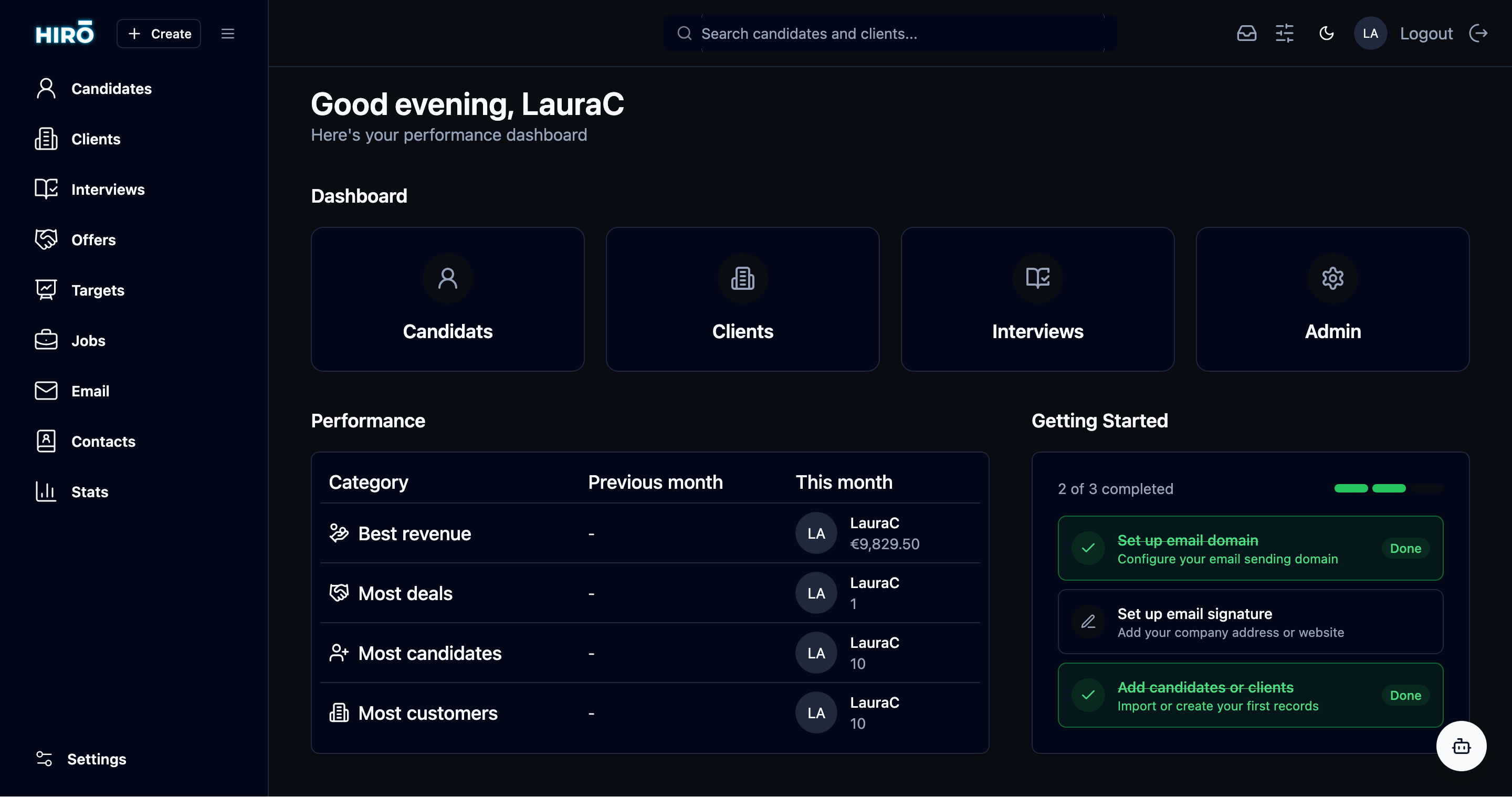Click the Admin gear icon on the dashboard card
1512x797 pixels.
click(1332, 278)
